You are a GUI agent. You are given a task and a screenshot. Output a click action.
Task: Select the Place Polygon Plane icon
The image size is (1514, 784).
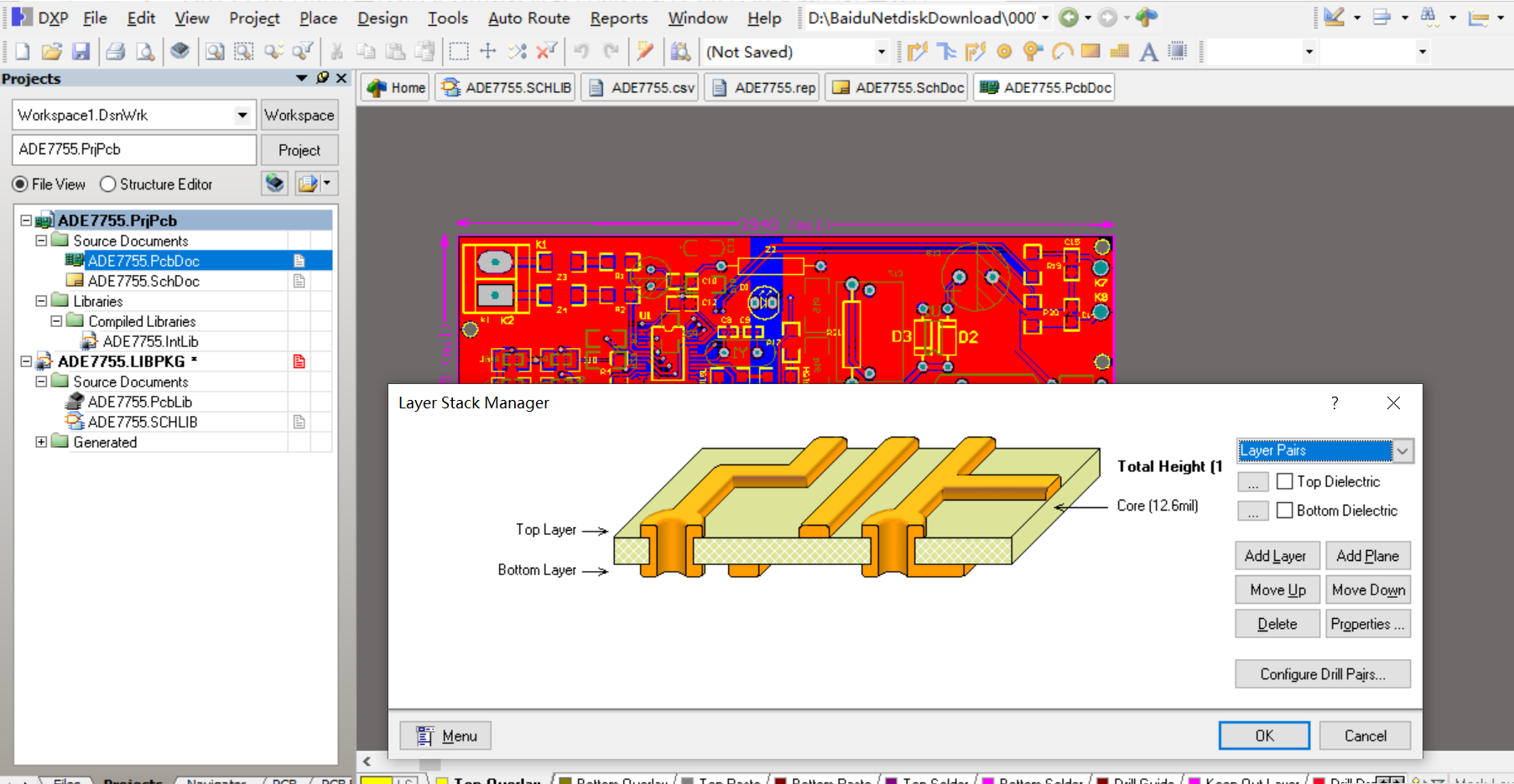[x=1120, y=52]
